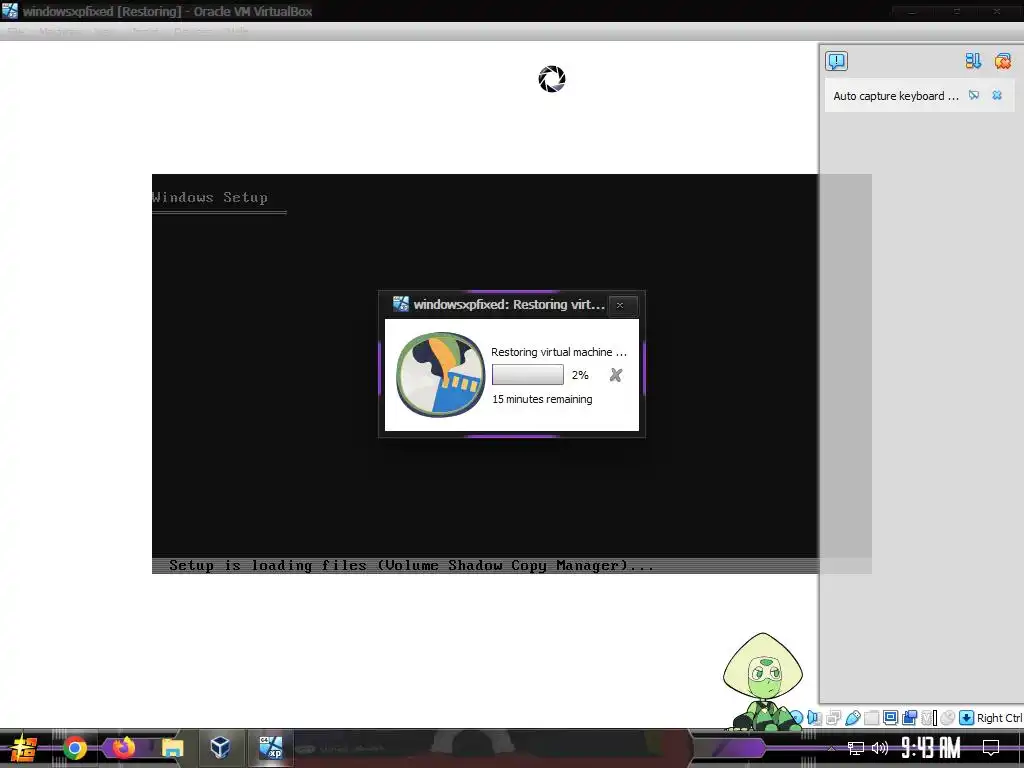Click the display status indicator
The height and width of the screenshot is (768, 1024).
[890, 718]
